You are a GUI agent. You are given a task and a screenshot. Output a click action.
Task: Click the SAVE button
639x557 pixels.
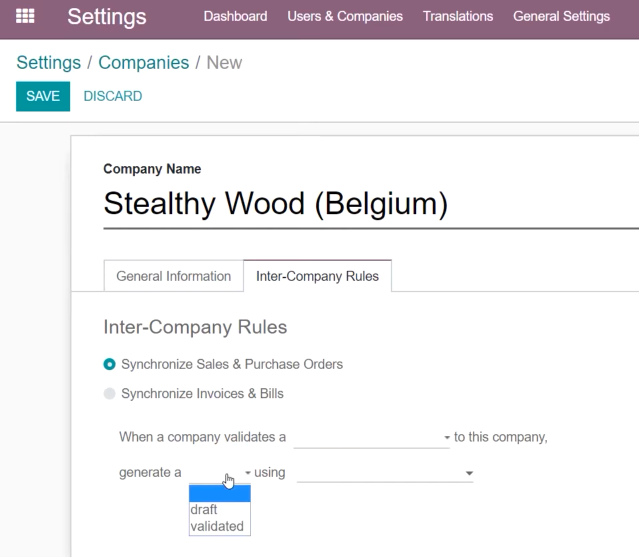coord(43,96)
